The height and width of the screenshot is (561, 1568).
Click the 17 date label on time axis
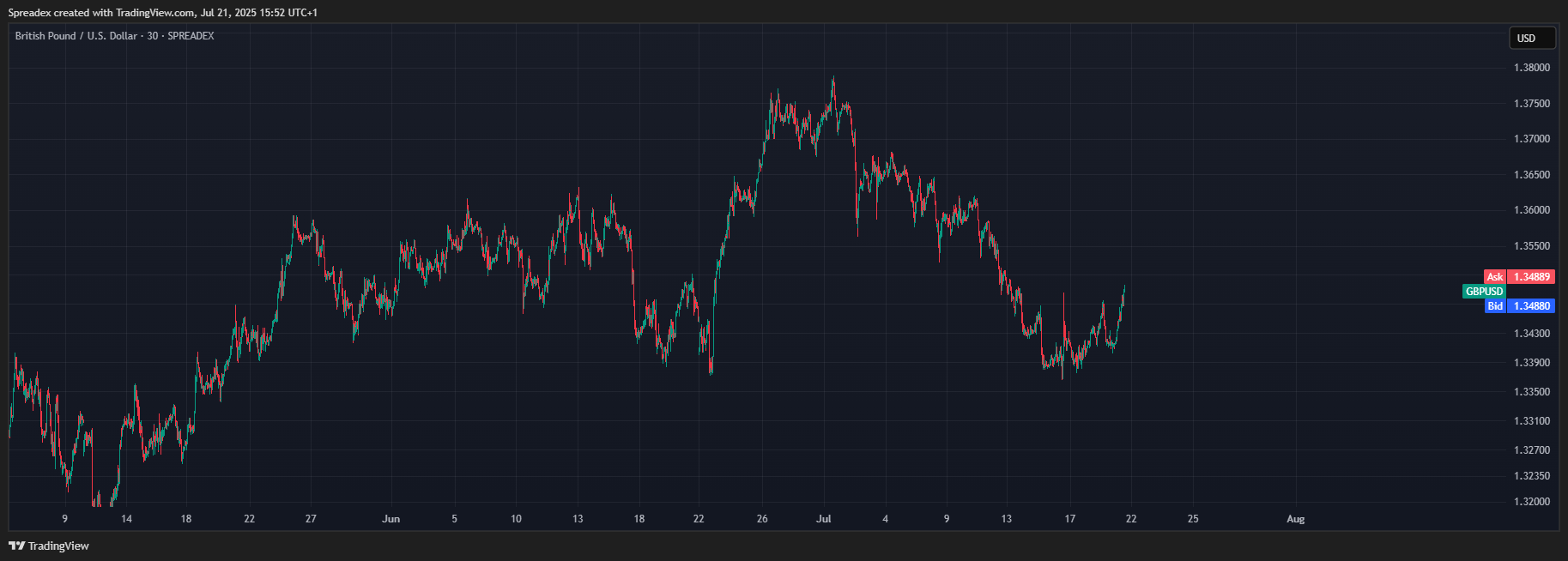pos(1070,519)
